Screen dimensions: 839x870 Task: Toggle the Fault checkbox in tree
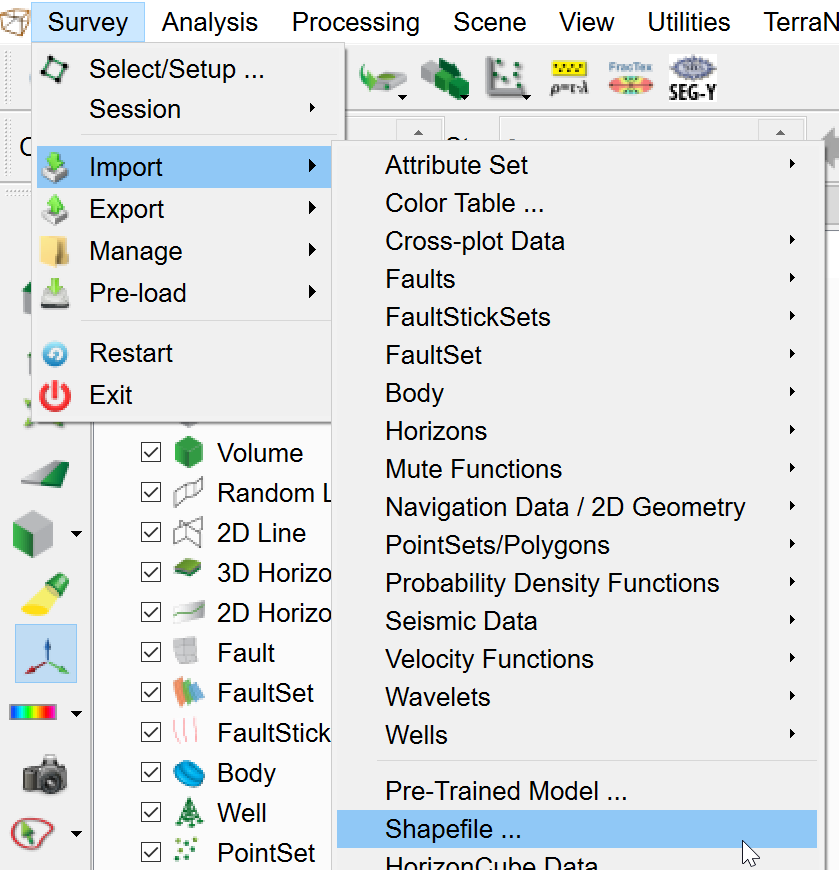click(x=151, y=653)
